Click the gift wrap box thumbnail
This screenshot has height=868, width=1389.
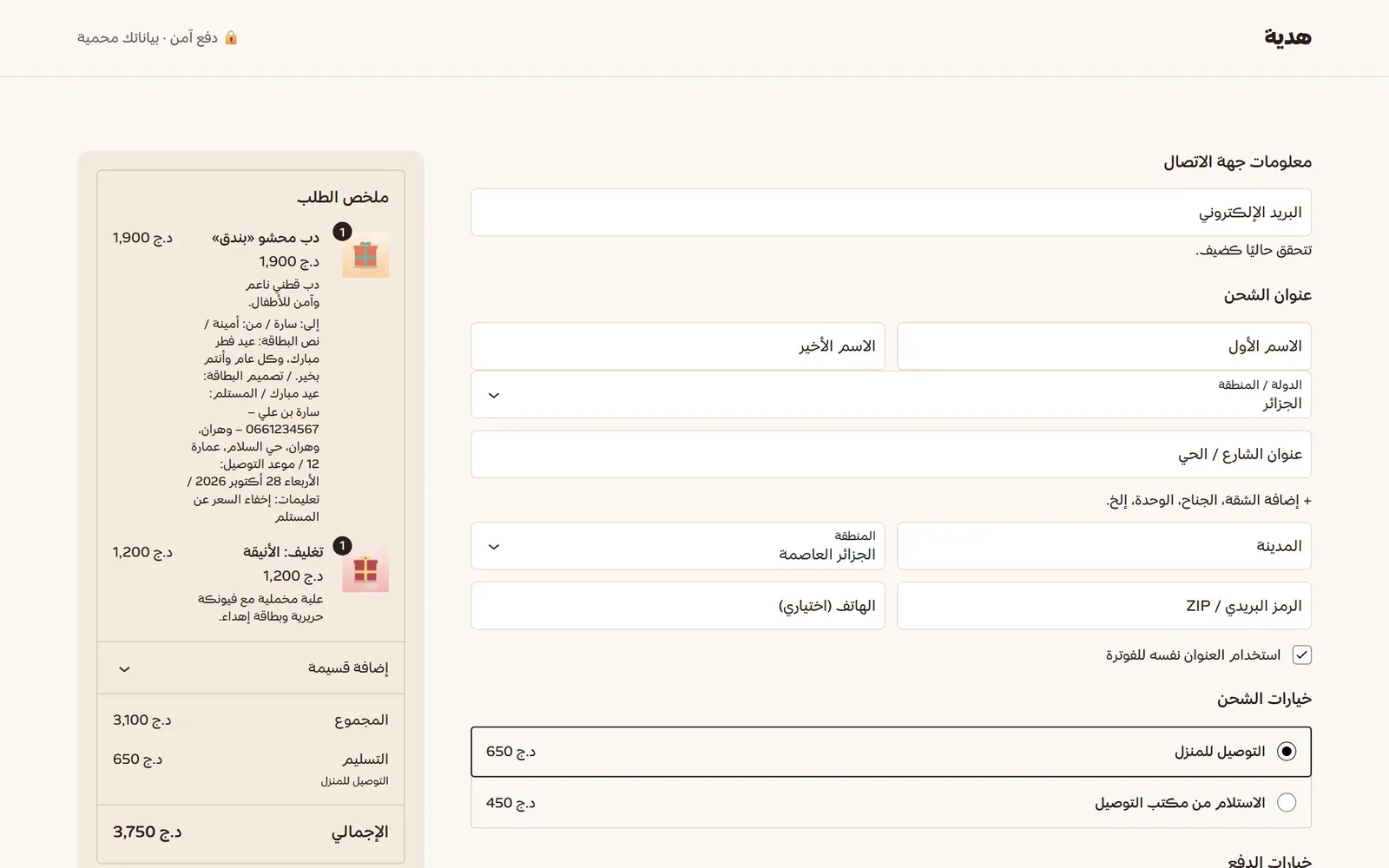coord(365,569)
